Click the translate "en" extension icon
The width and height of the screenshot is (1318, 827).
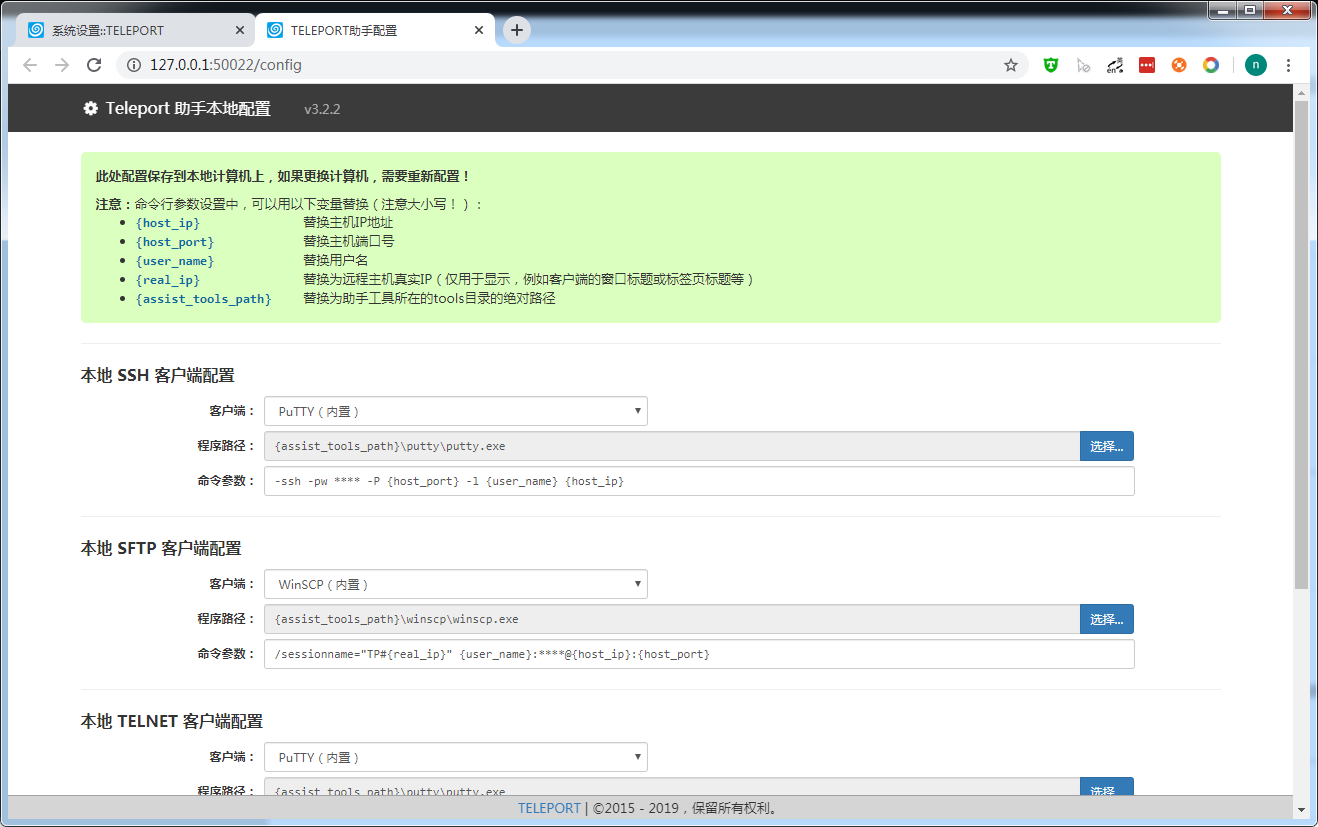click(1115, 65)
